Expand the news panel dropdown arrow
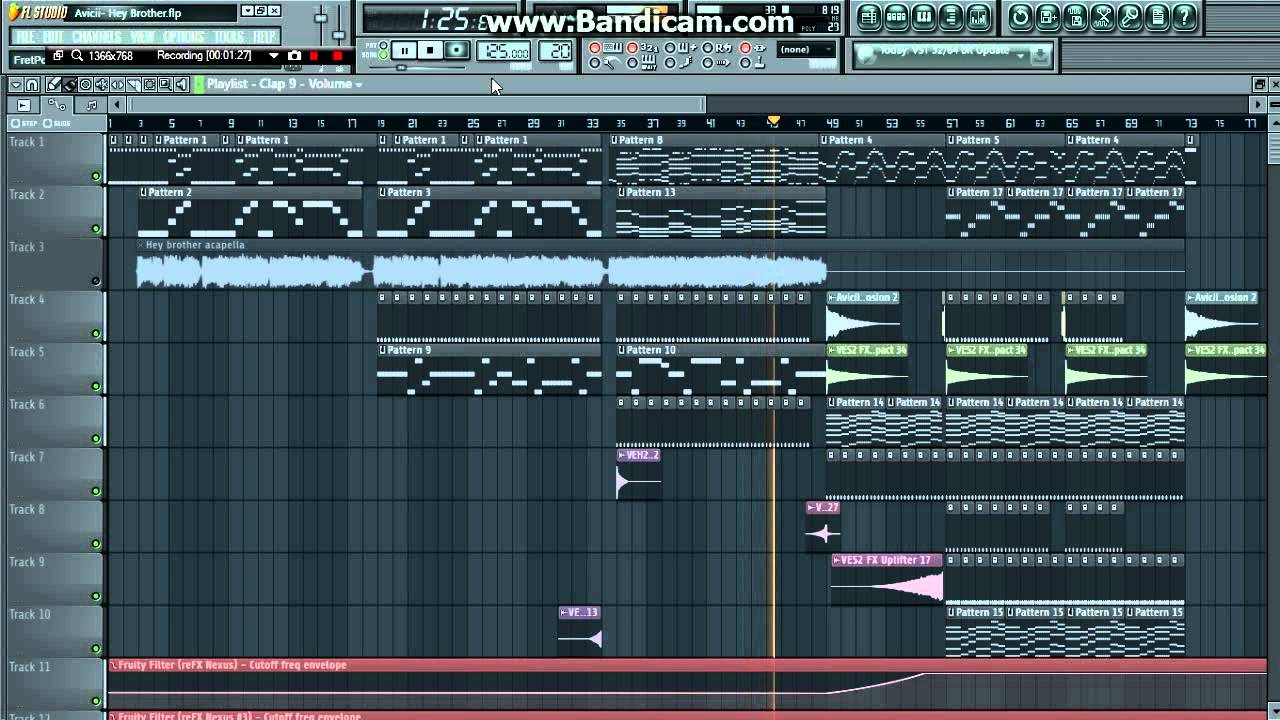This screenshot has height=720, width=1280. (1020, 56)
